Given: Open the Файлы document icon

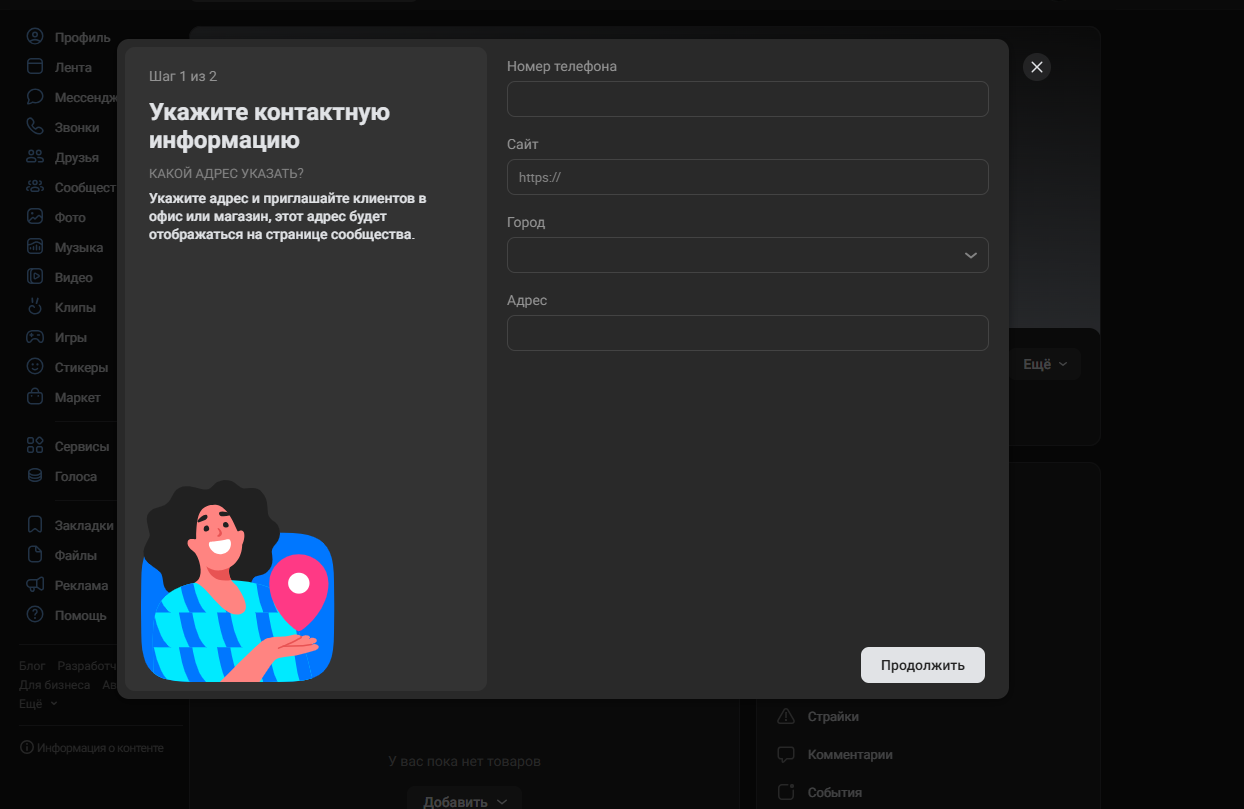Looking at the screenshot, I should click(35, 555).
